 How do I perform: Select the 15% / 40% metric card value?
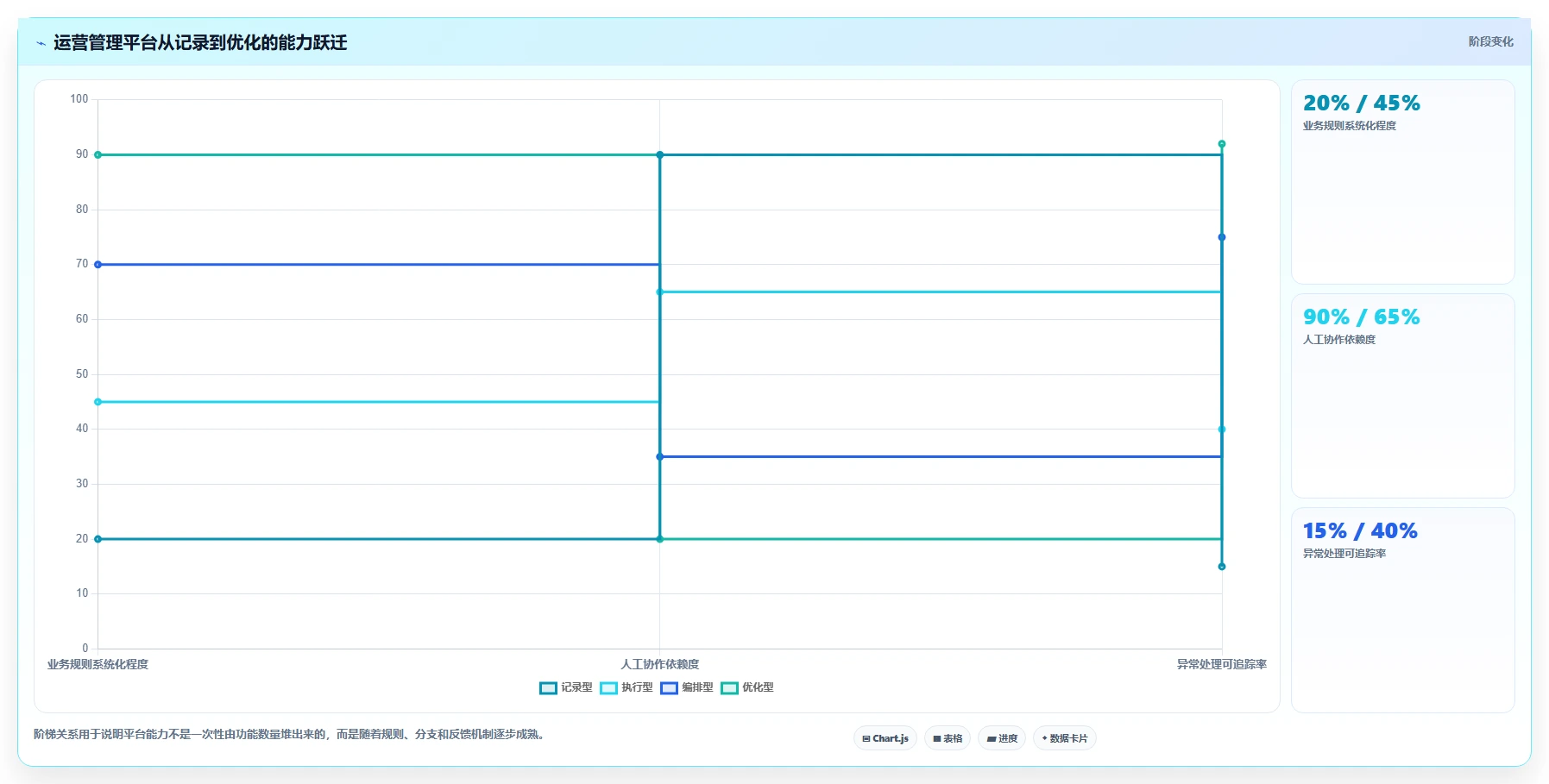click(x=1360, y=531)
